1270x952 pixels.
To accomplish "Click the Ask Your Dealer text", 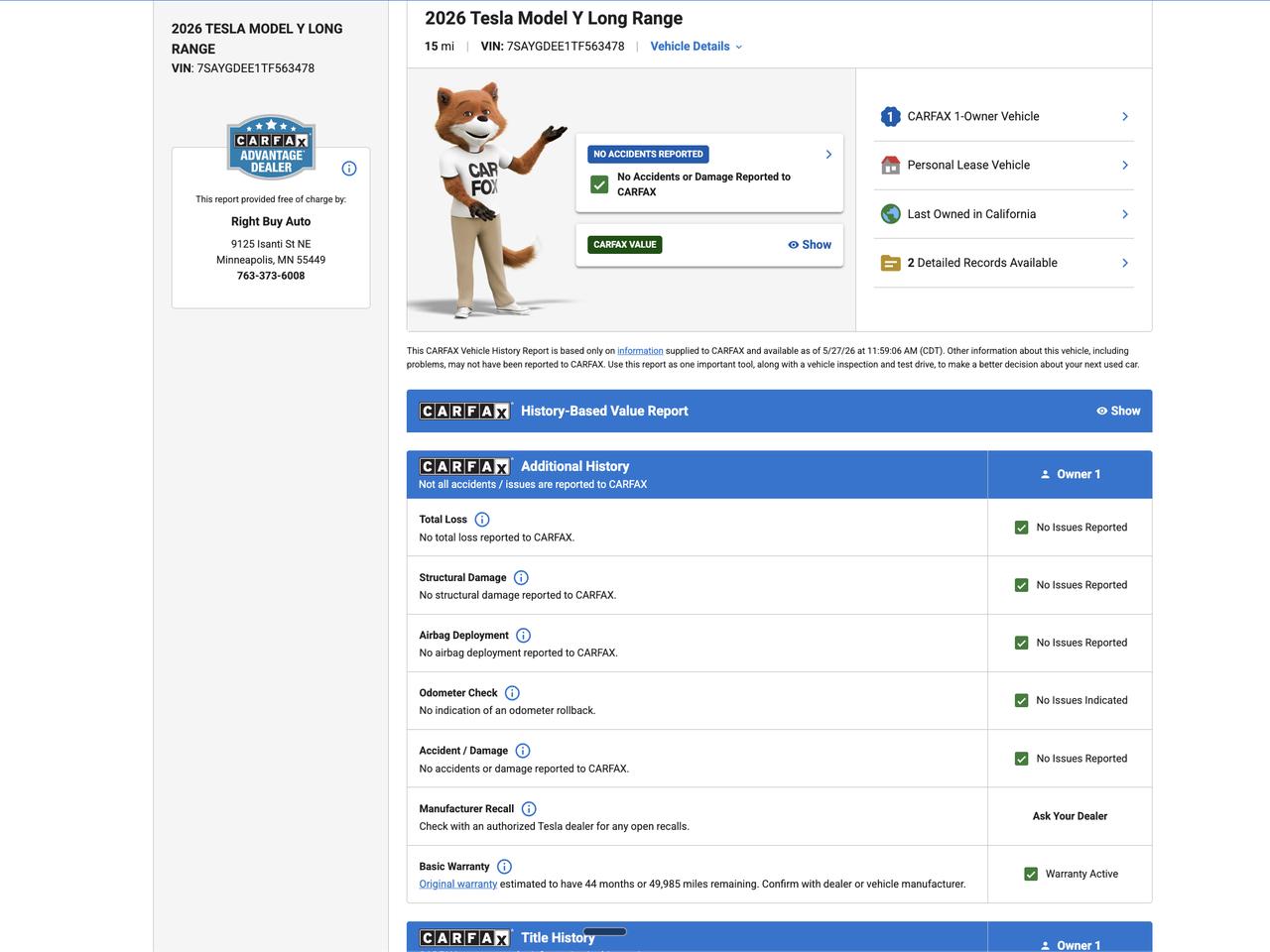I will click(1070, 816).
